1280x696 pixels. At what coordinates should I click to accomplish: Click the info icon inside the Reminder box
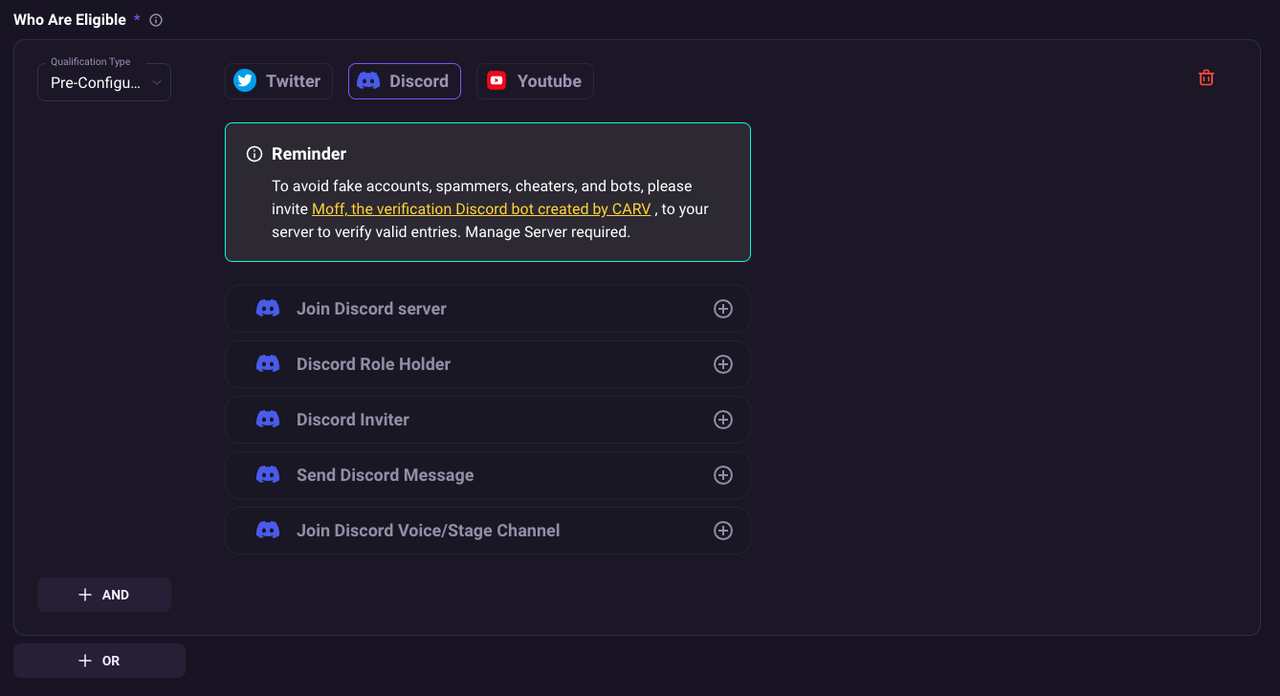tap(254, 153)
